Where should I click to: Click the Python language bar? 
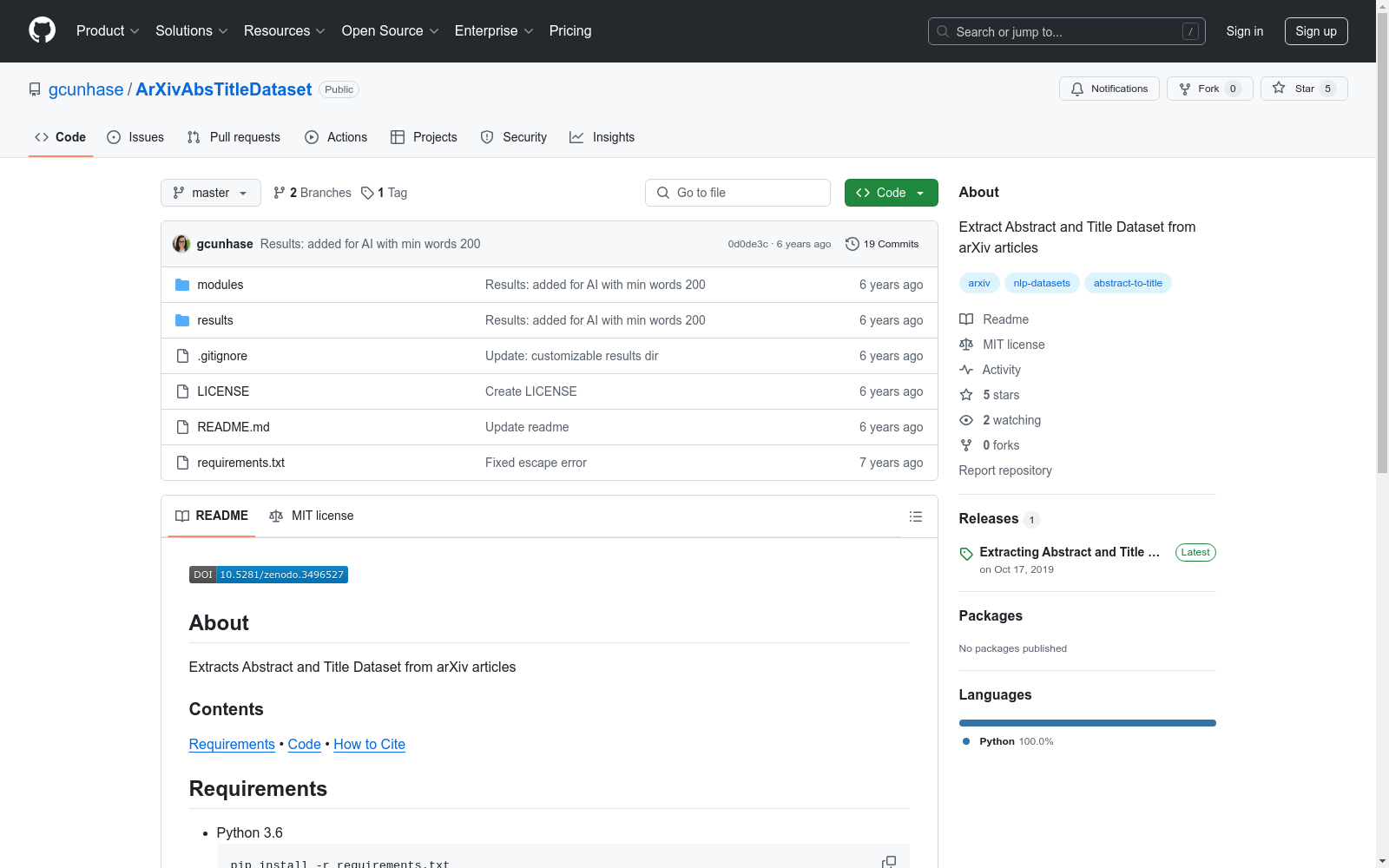tap(1087, 723)
